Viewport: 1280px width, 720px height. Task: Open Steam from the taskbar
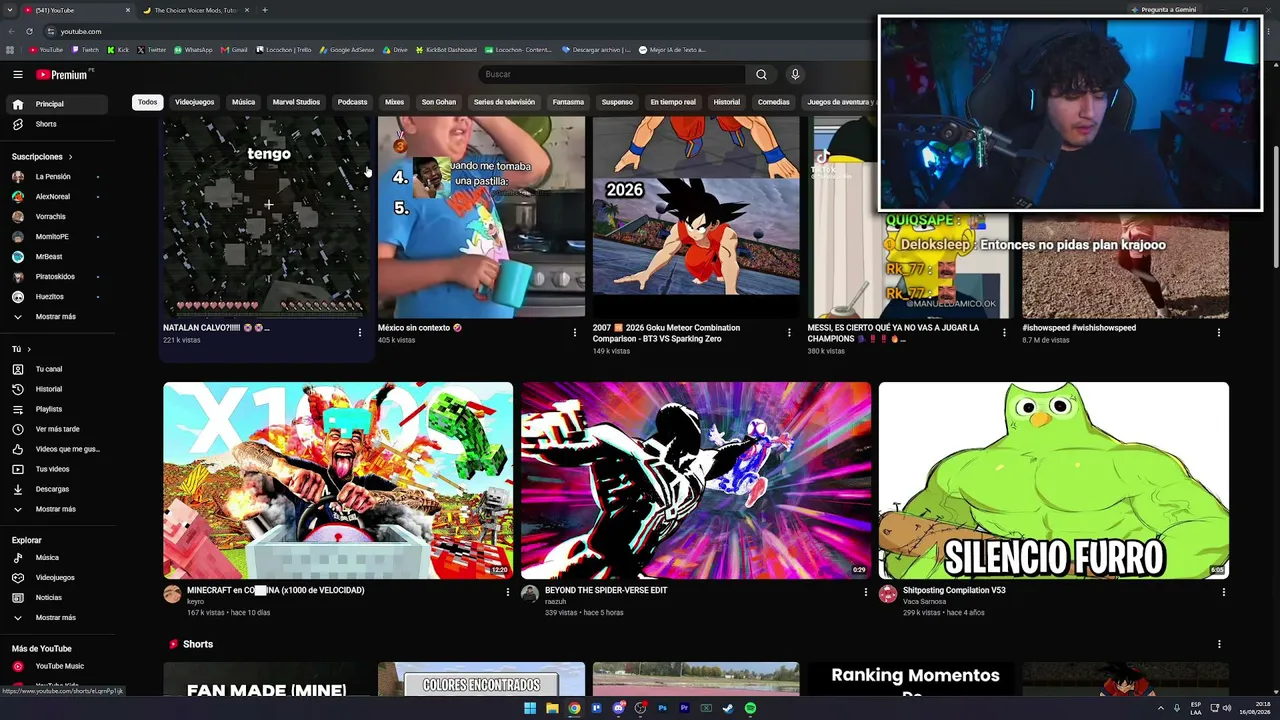[x=728, y=708]
